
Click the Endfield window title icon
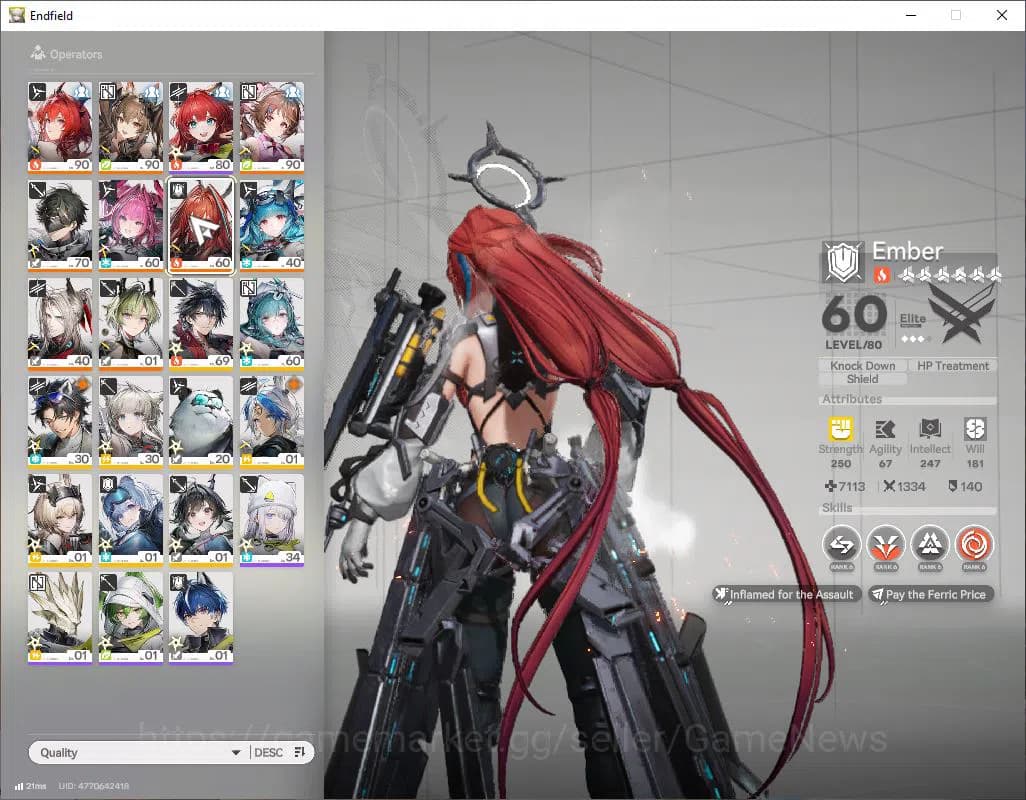pos(16,15)
